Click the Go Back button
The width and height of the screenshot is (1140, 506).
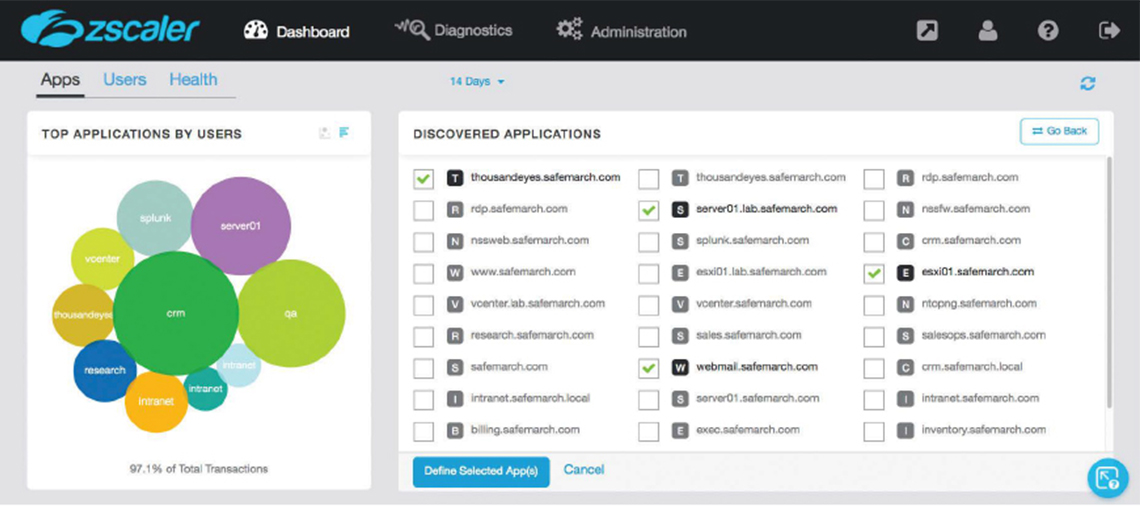point(1059,132)
